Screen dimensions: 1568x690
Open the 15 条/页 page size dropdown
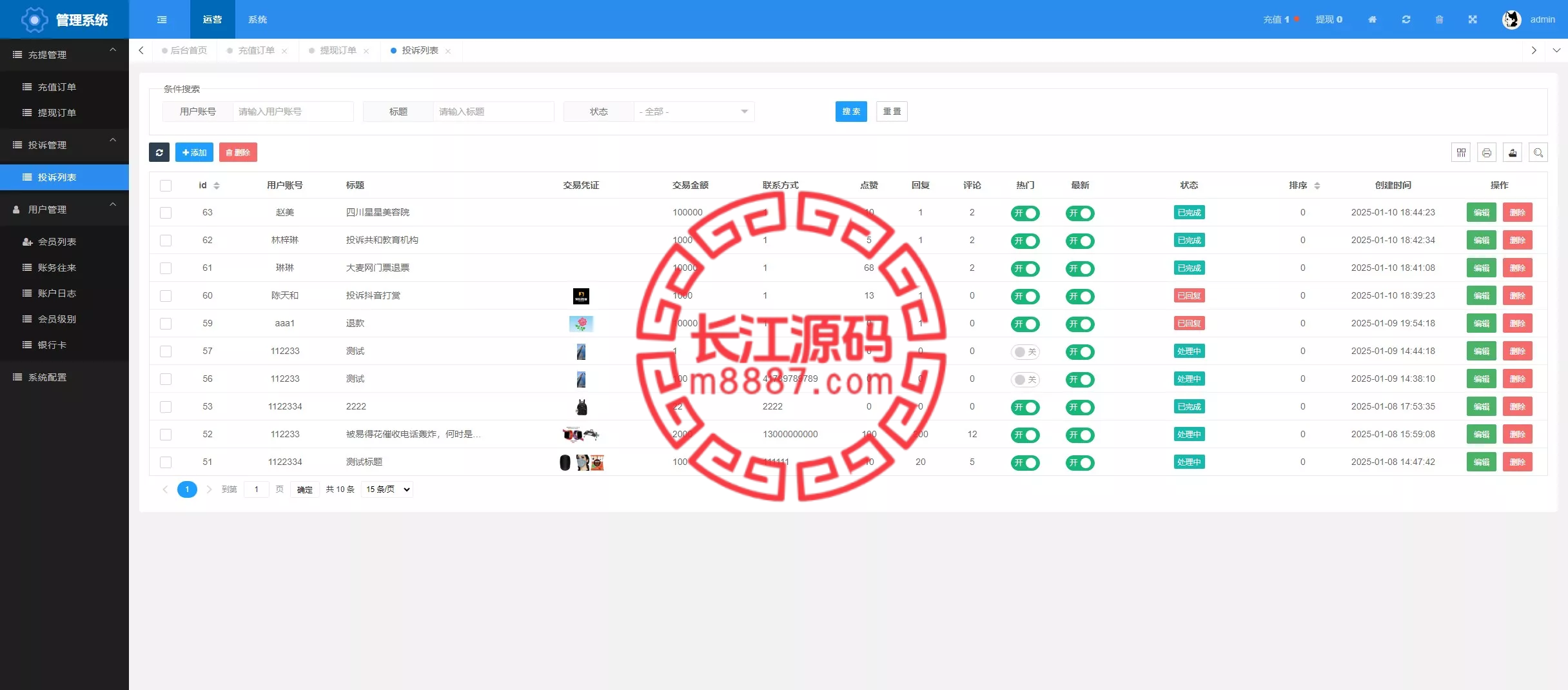(387, 489)
